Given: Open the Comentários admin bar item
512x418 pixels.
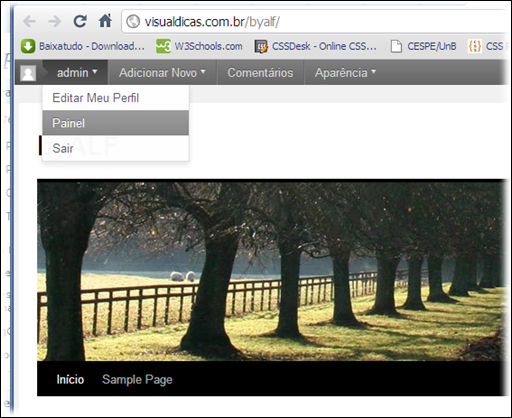Looking at the screenshot, I should (x=260, y=73).
